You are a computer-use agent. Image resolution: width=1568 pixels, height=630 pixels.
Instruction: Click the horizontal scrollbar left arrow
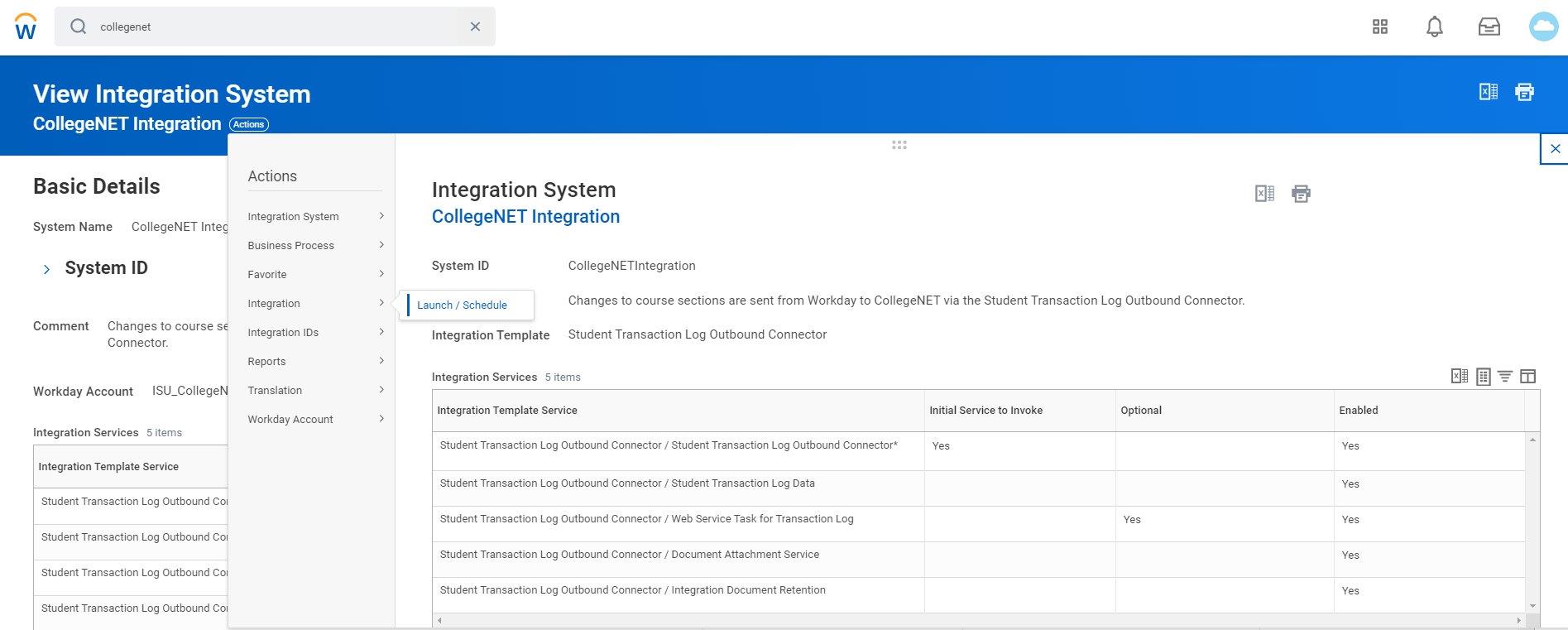pos(439,620)
